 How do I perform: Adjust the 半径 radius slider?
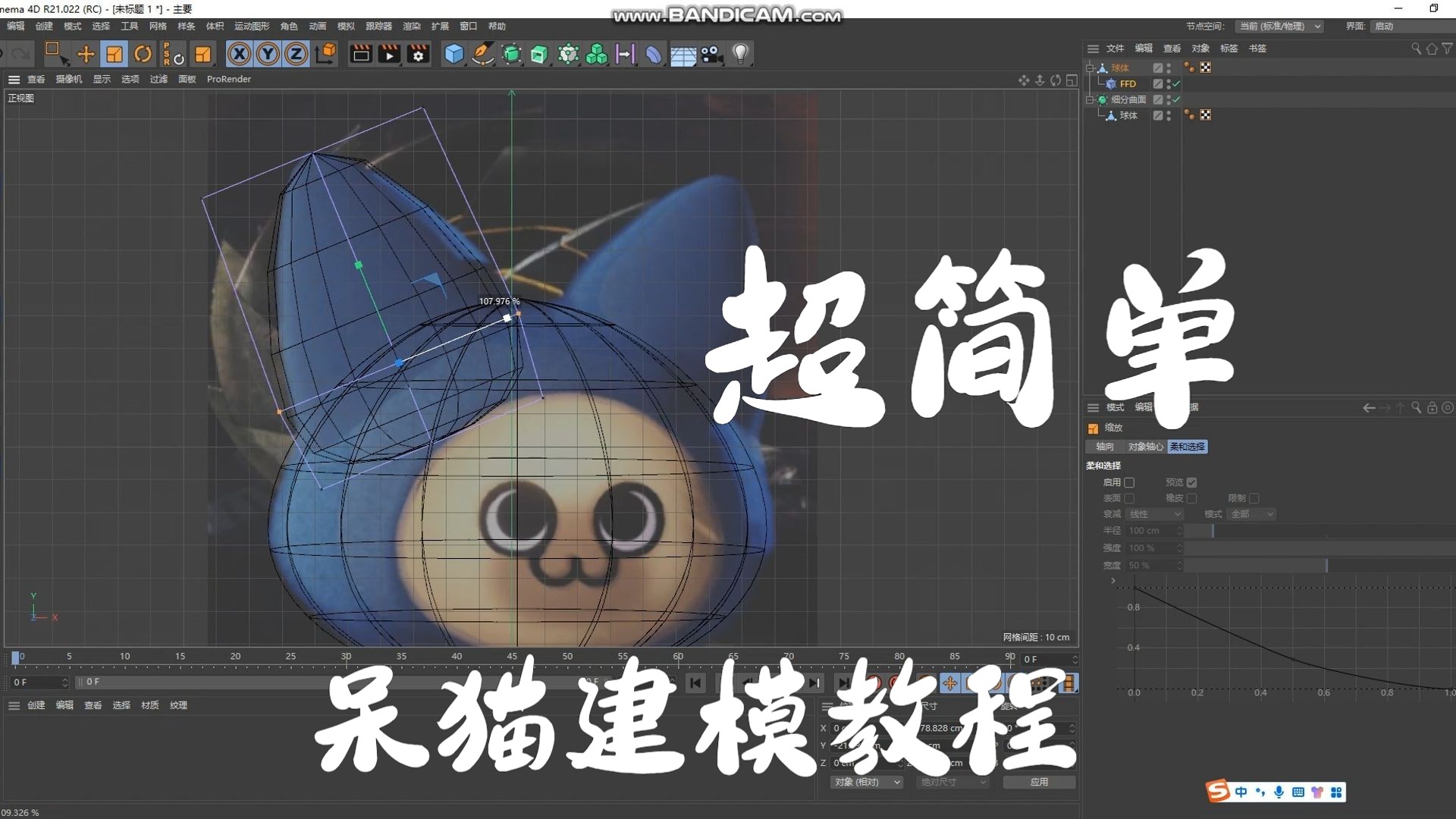[x=1319, y=531]
